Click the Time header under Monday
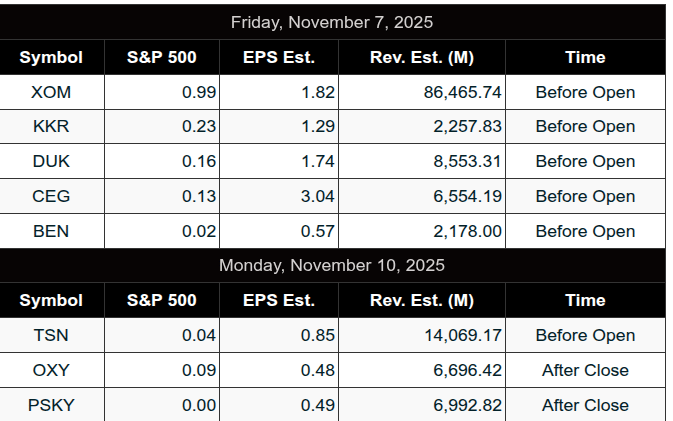 (x=585, y=300)
